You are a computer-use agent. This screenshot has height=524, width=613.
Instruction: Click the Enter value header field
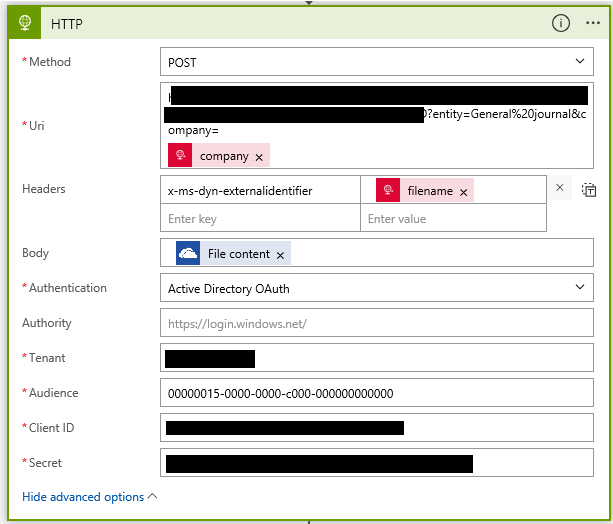tap(452, 219)
